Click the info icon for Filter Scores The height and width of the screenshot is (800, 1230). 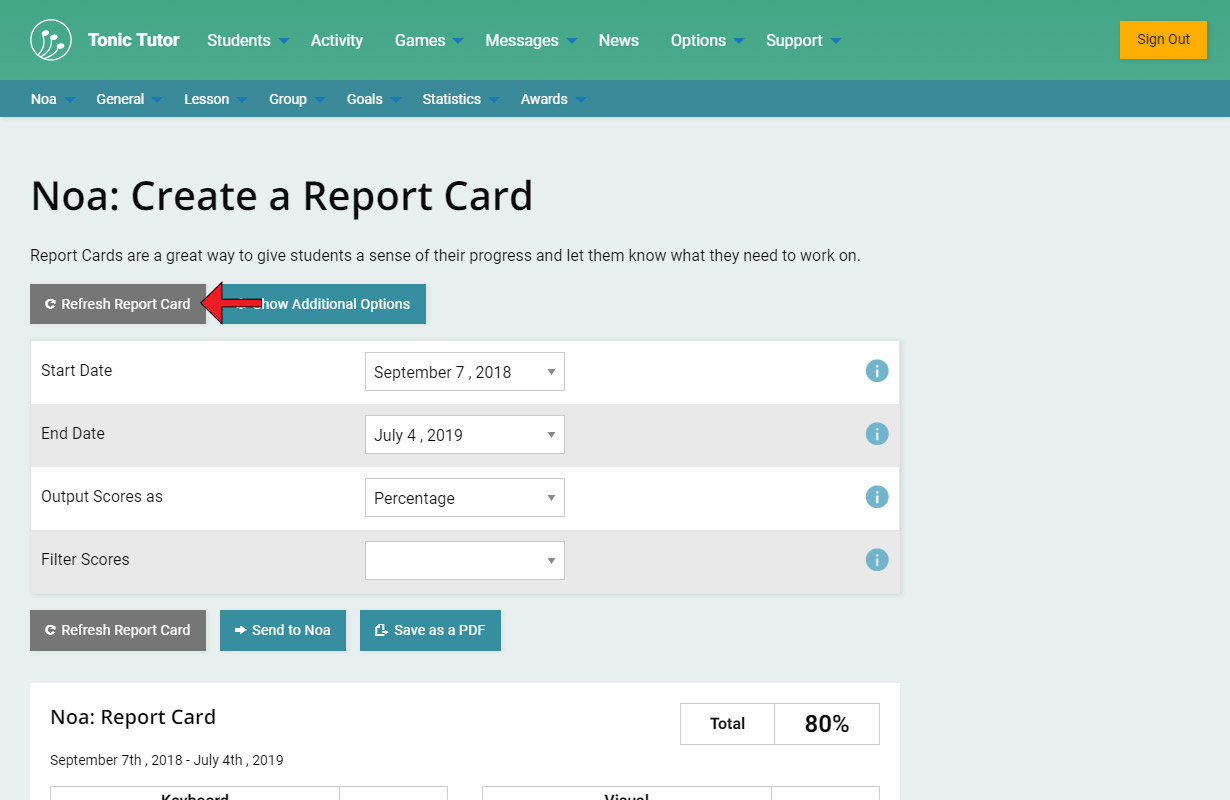point(876,560)
